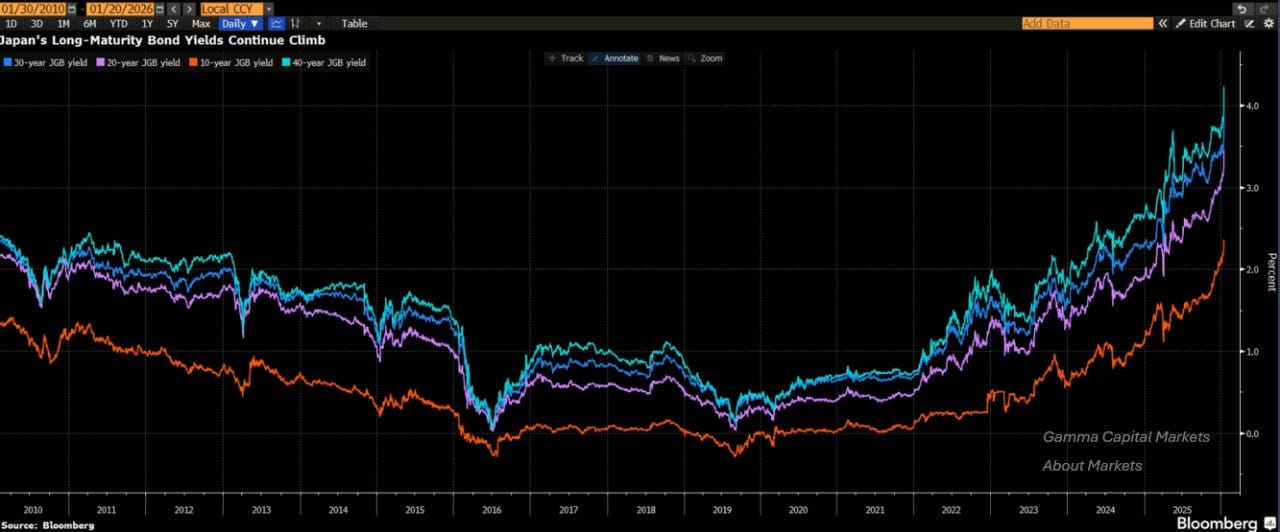Select the YTD range tab
The height and width of the screenshot is (532, 1280).
click(x=119, y=23)
